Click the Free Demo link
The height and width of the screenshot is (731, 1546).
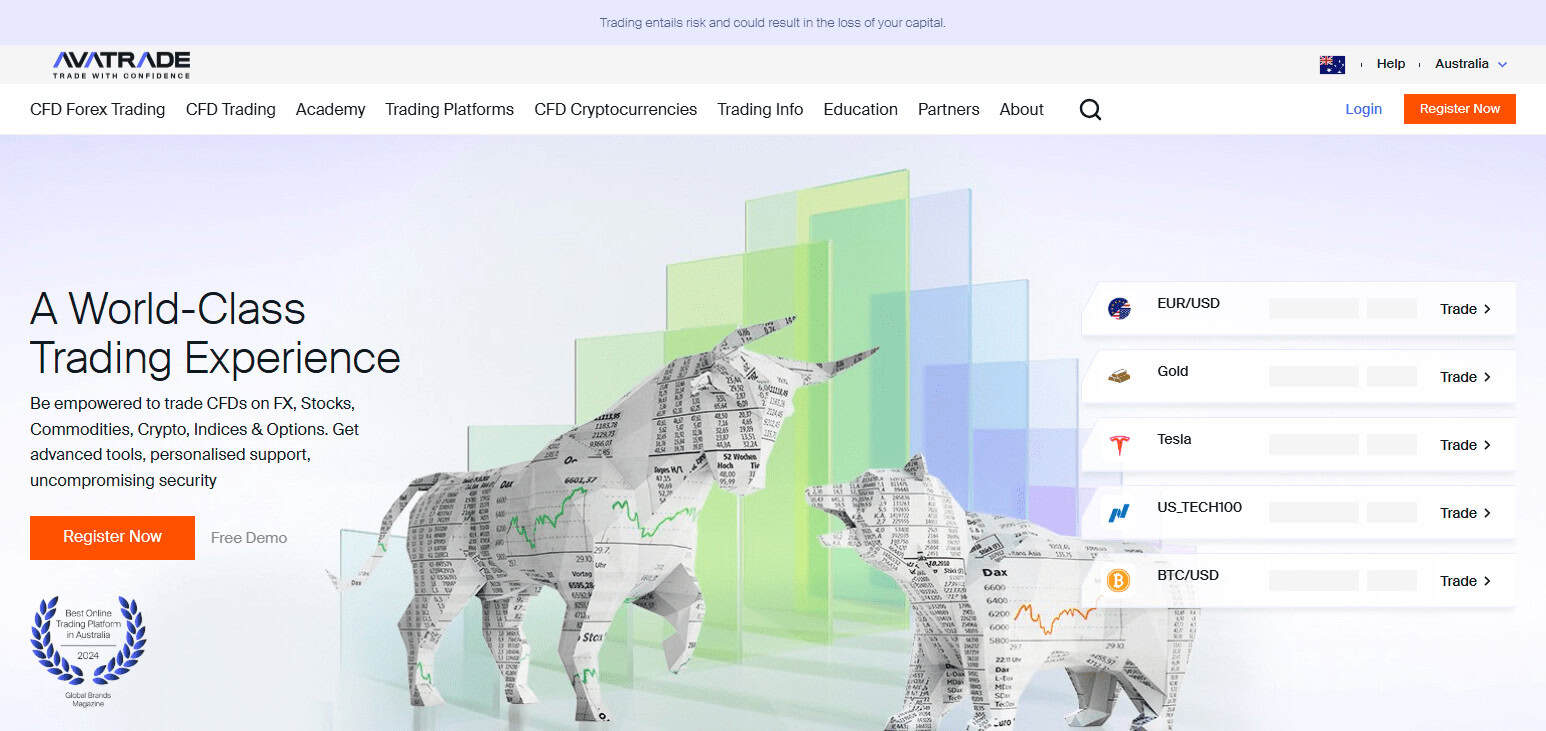pyautogui.click(x=249, y=538)
